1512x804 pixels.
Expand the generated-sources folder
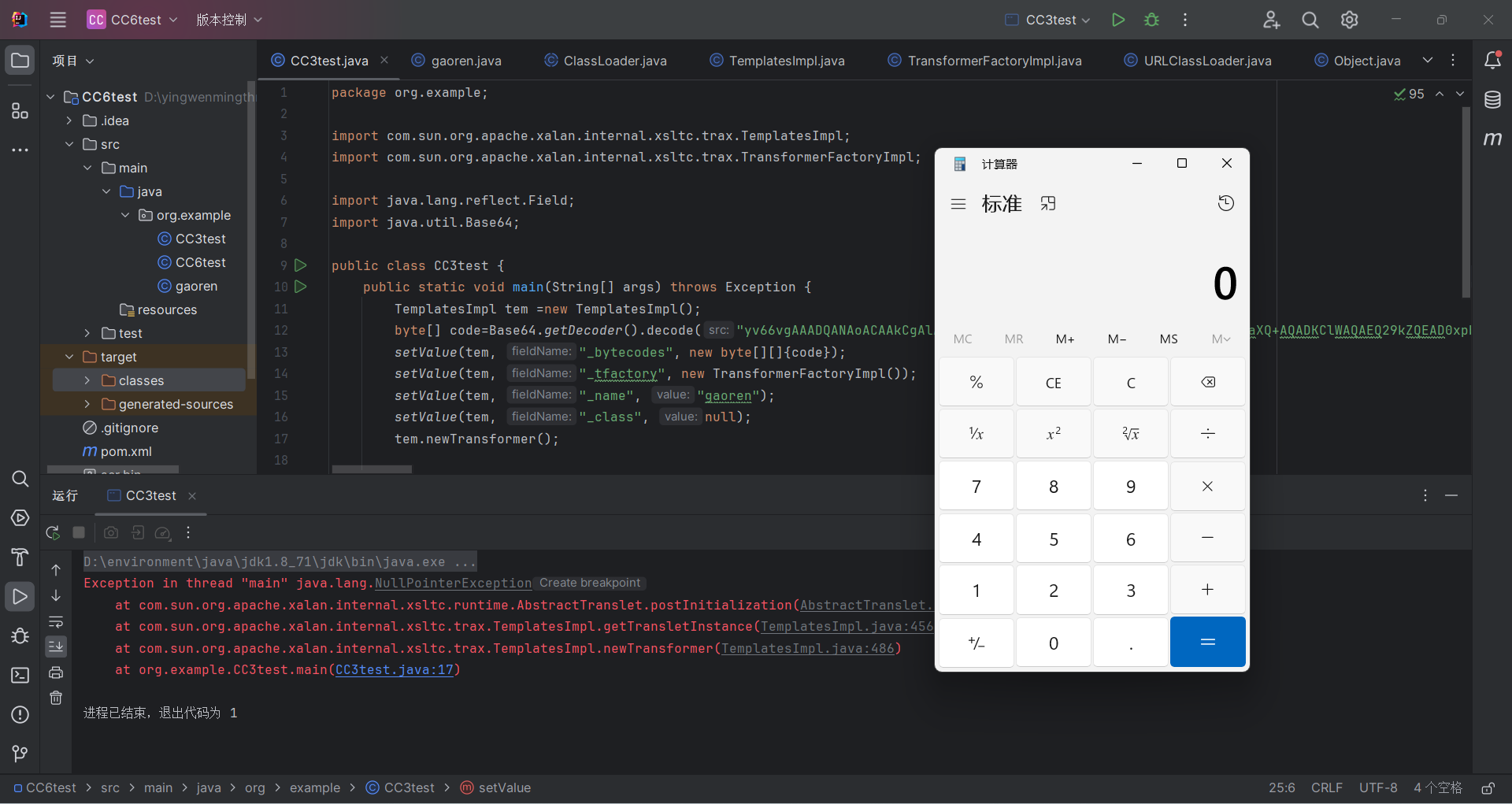(87, 404)
